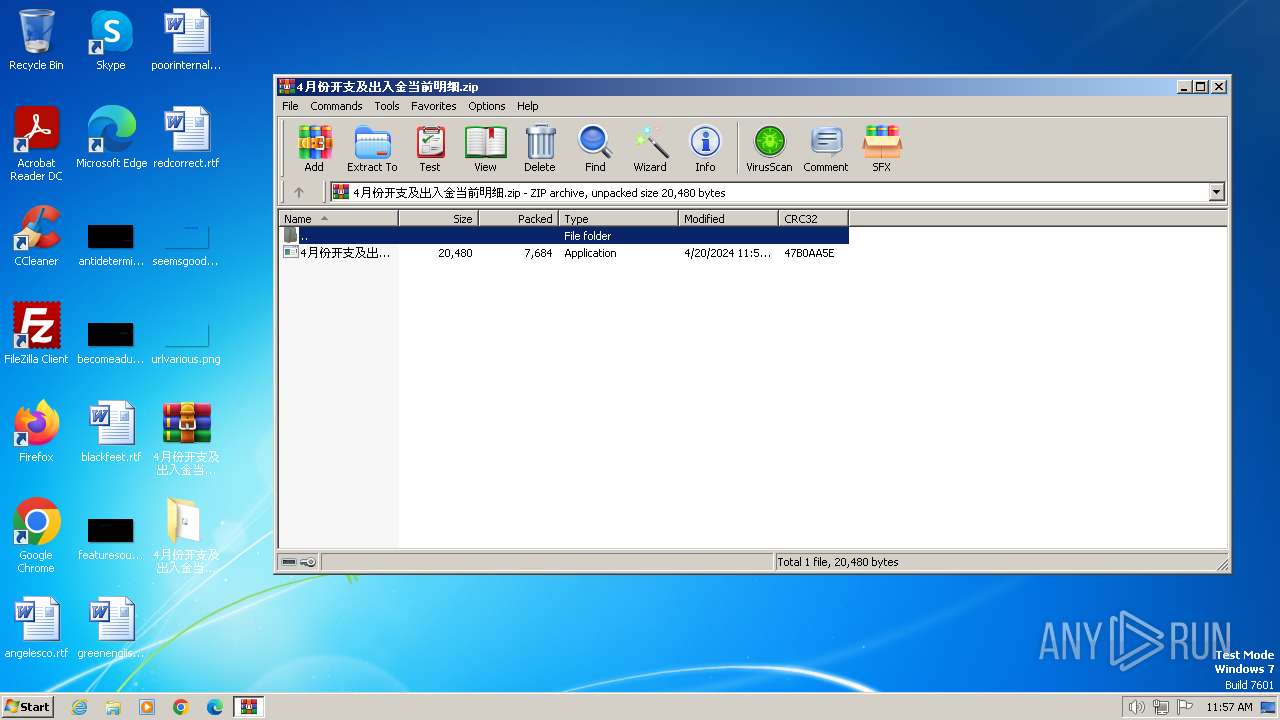This screenshot has width=1280, height=720.
Task: Click the Extract To toolbar icon
Action: [x=372, y=148]
